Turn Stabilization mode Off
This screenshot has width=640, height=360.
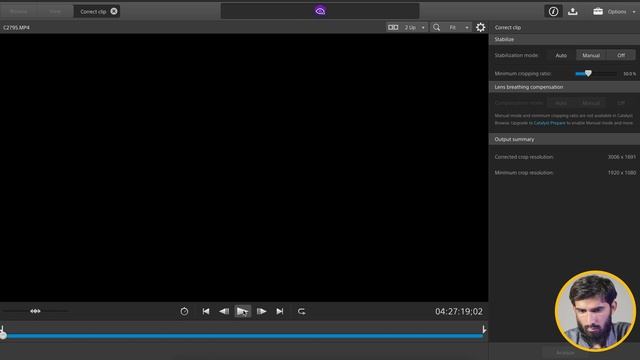[x=621, y=55]
